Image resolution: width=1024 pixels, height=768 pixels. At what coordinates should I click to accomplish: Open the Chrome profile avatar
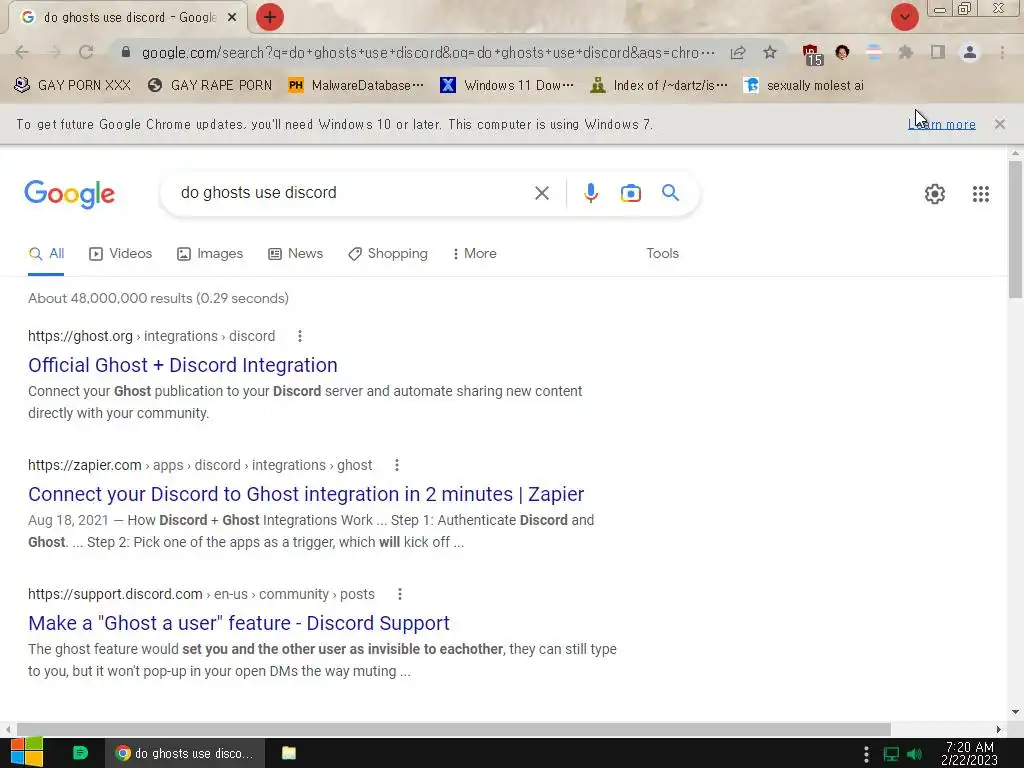click(x=970, y=52)
